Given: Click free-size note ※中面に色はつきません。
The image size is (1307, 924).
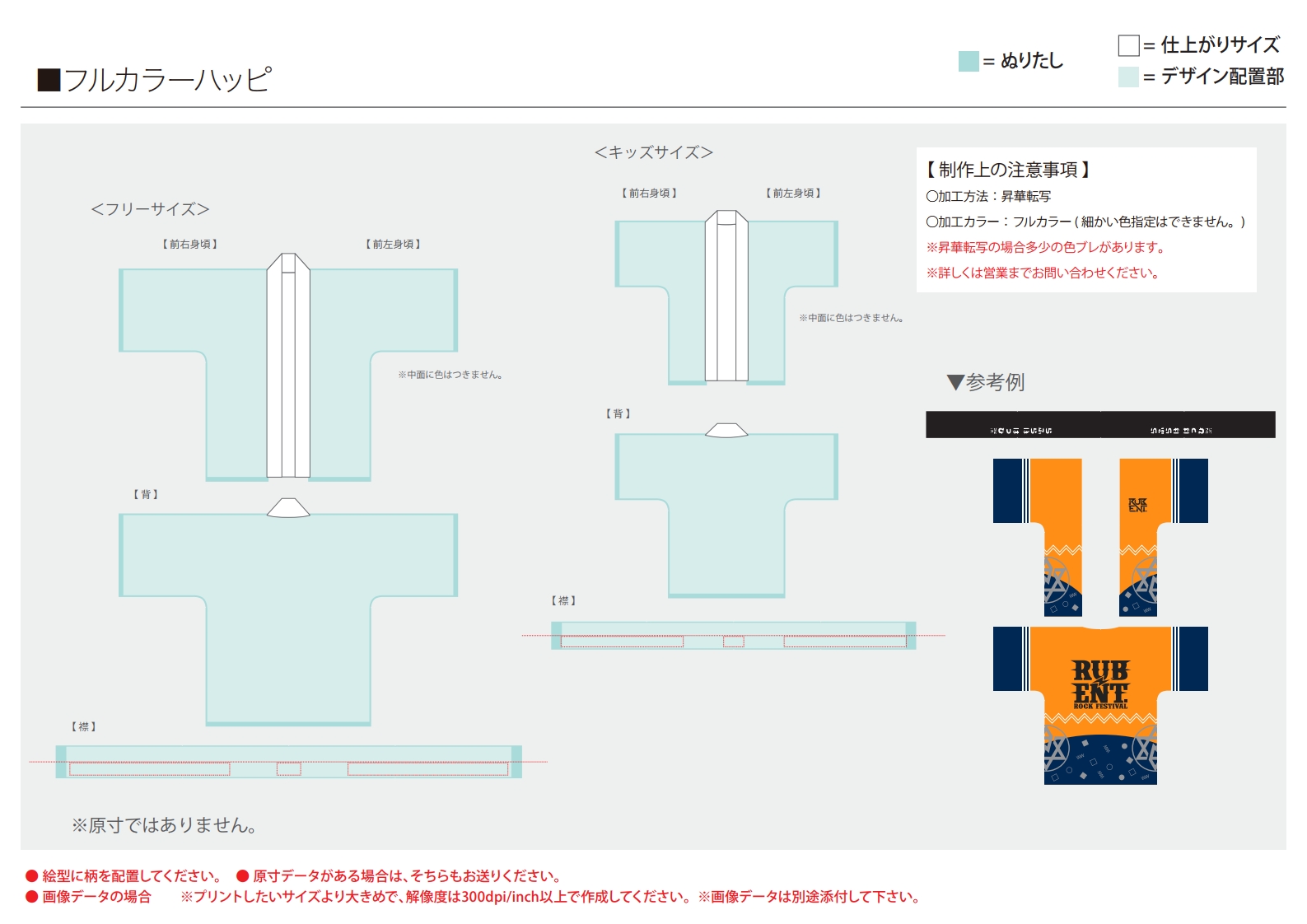Looking at the screenshot, I should [x=450, y=375].
